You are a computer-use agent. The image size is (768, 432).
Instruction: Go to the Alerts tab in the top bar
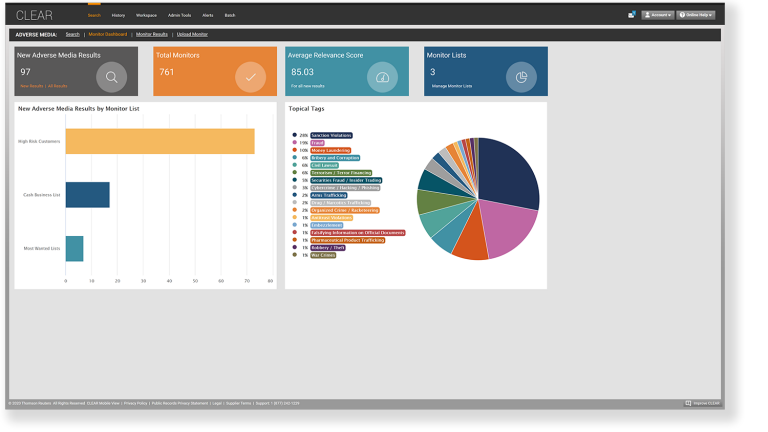[208, 16]
